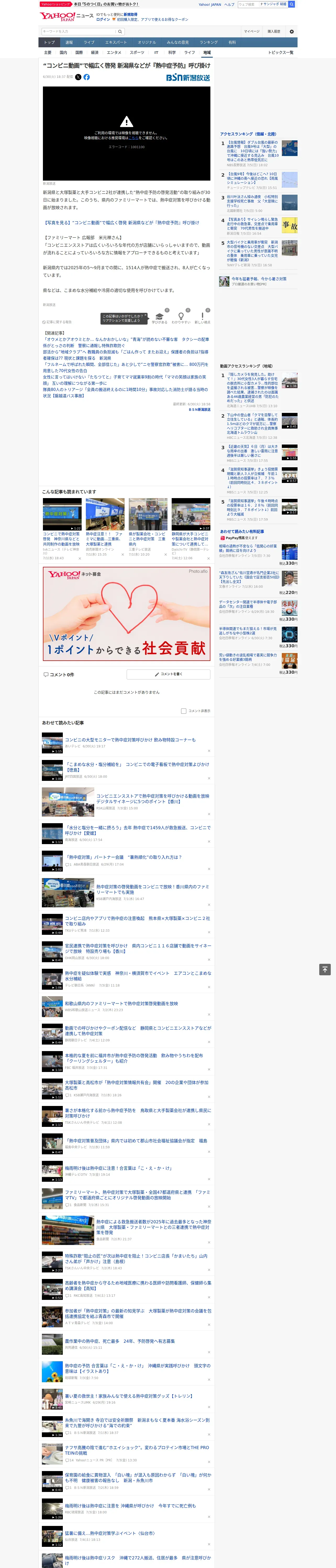React with the わかりやすい lightbulb icon
The image size is (336, 1568).
pos(181,316)
